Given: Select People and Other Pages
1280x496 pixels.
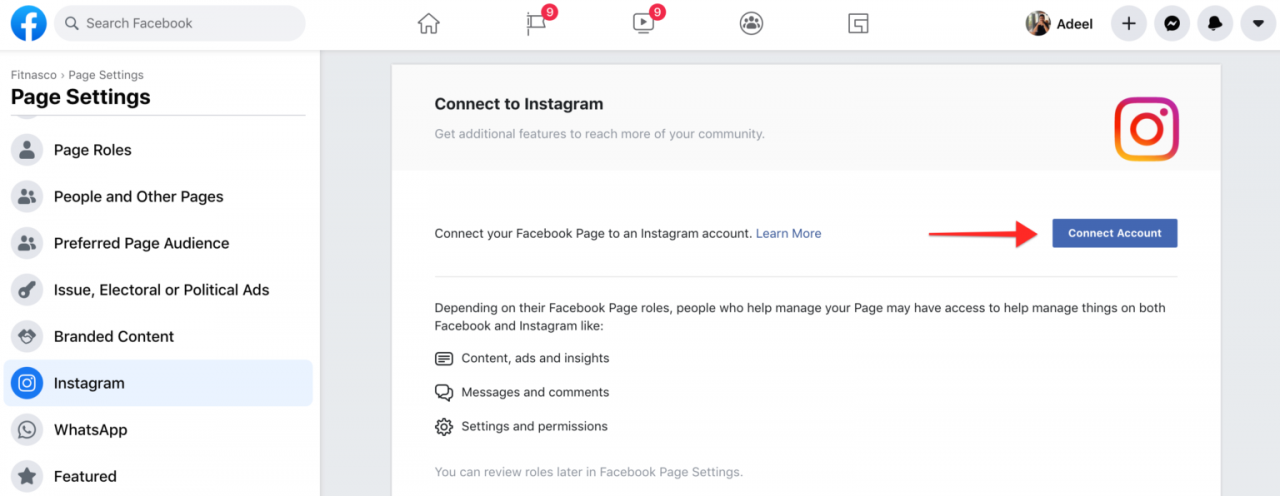Looking at the screenshot, I should point(158,197).
